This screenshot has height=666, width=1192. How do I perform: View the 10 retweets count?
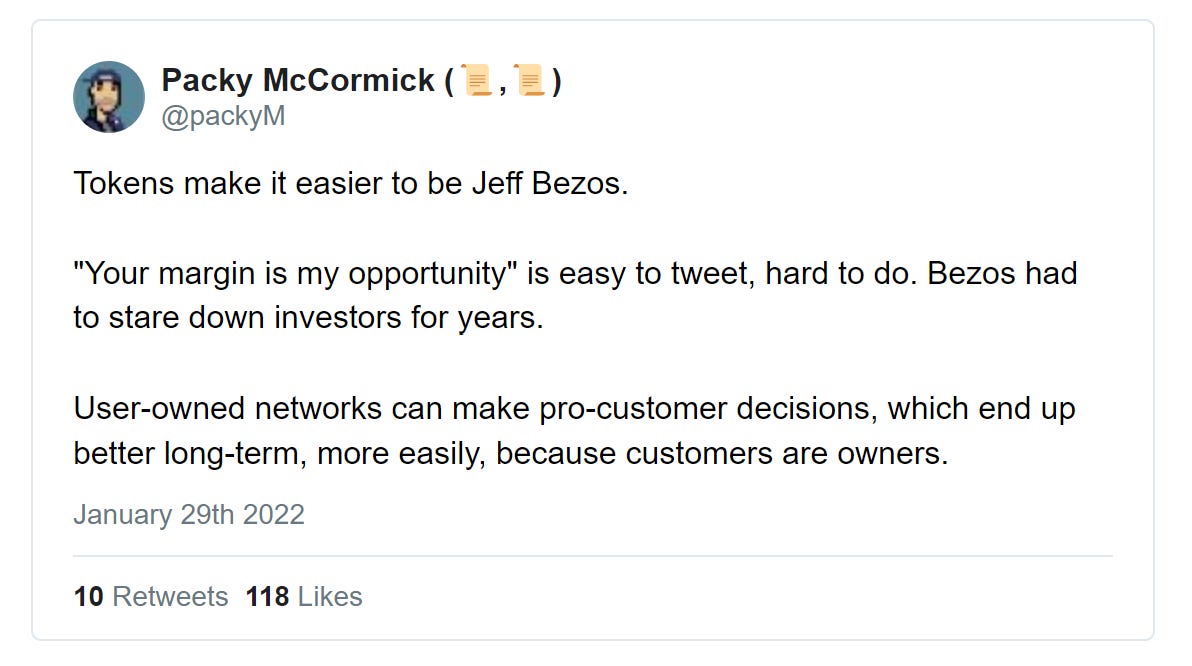(x=88, y=597)
